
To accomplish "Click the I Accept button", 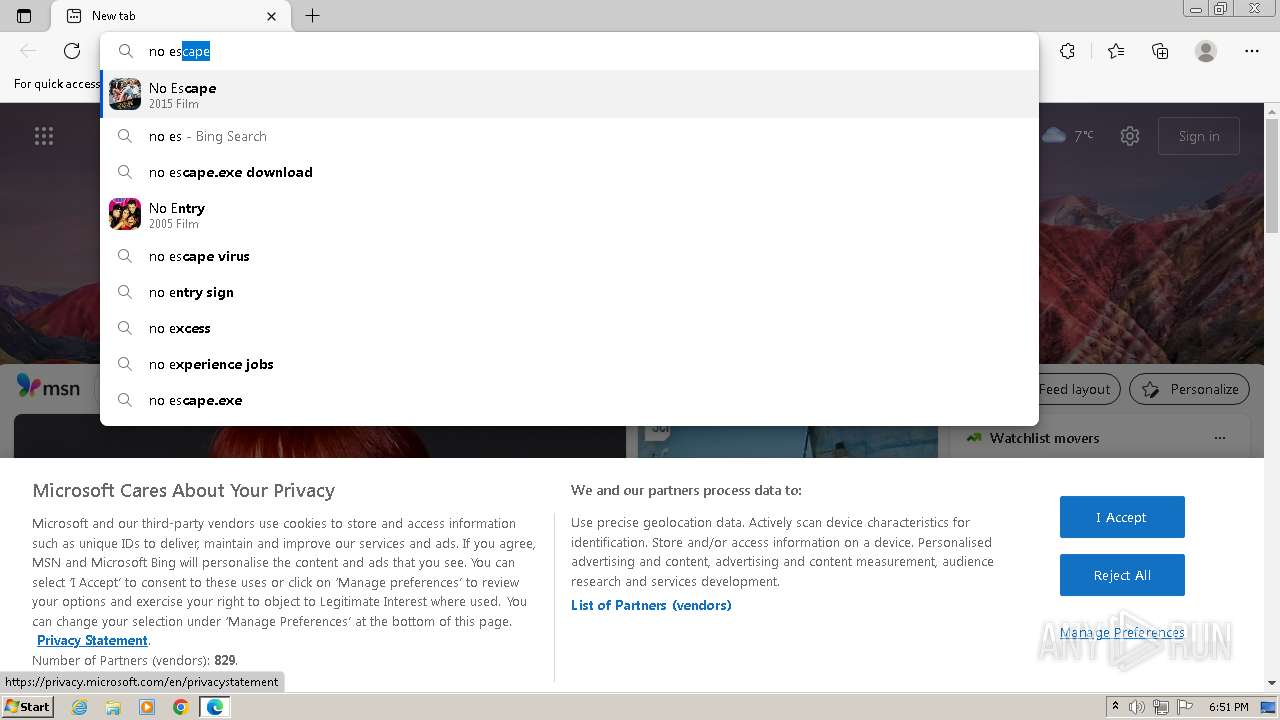I will [x=1122, y=517].
